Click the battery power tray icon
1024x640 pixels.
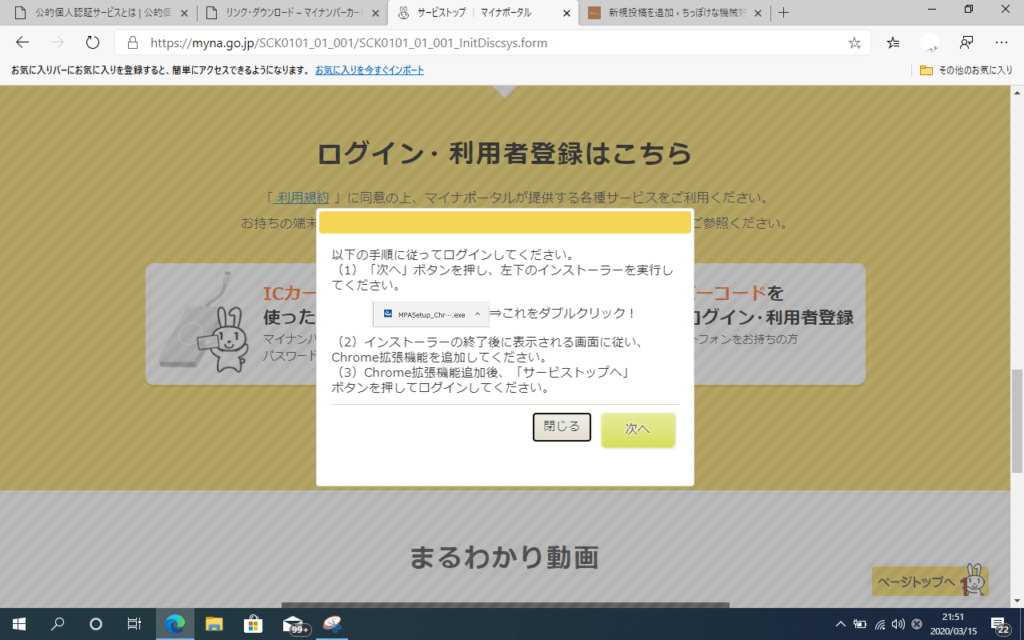pos(860,624)
